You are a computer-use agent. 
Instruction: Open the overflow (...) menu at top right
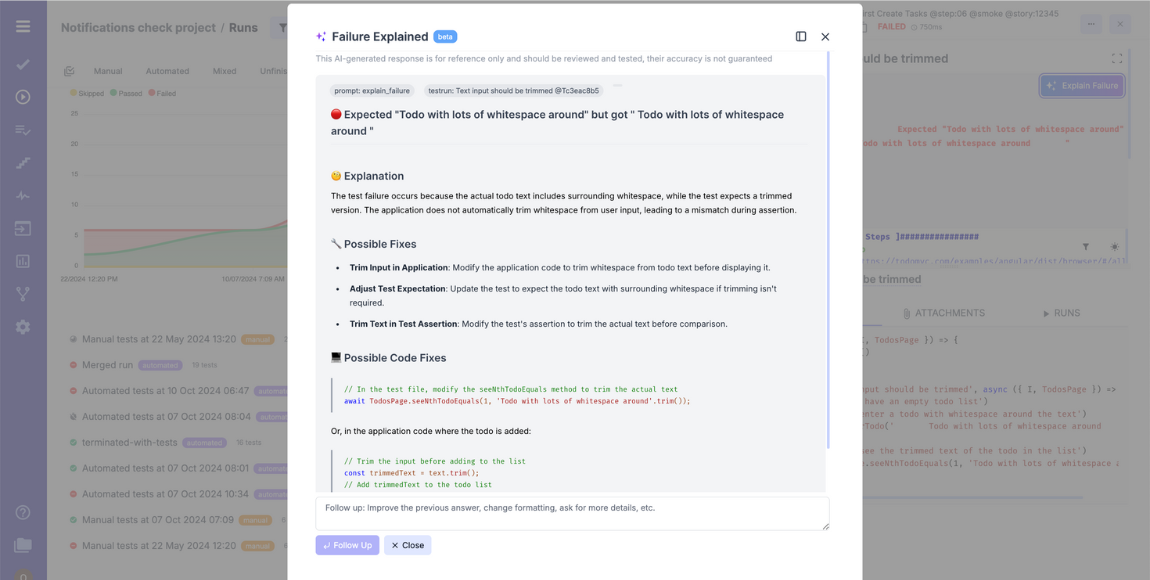(1091, 24)
